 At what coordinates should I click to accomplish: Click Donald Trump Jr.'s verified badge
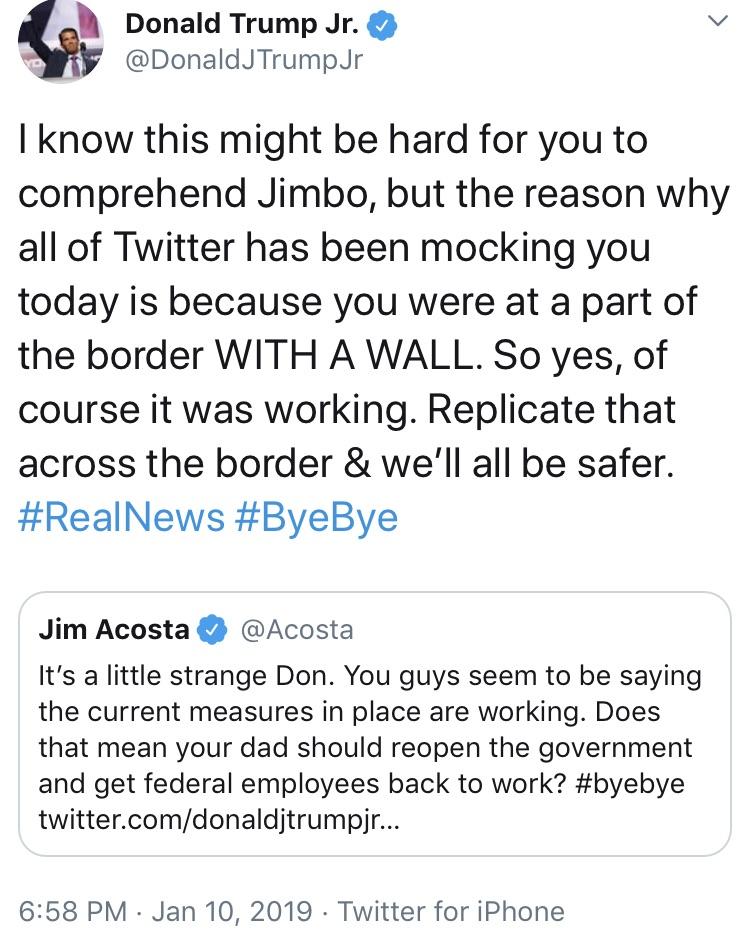coord(382,27)
